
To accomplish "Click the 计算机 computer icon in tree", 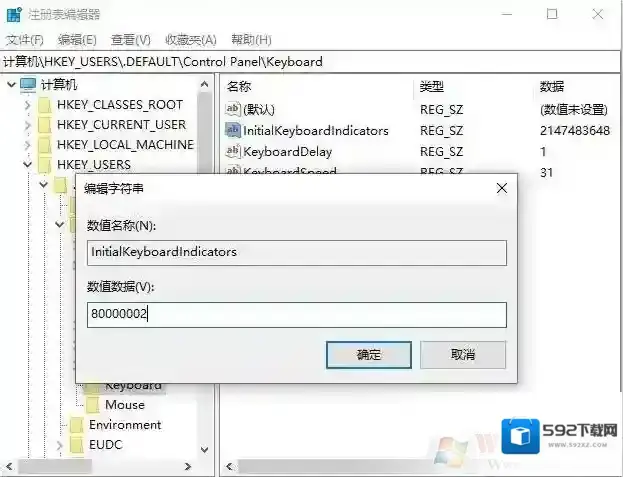I will (28, 85).
